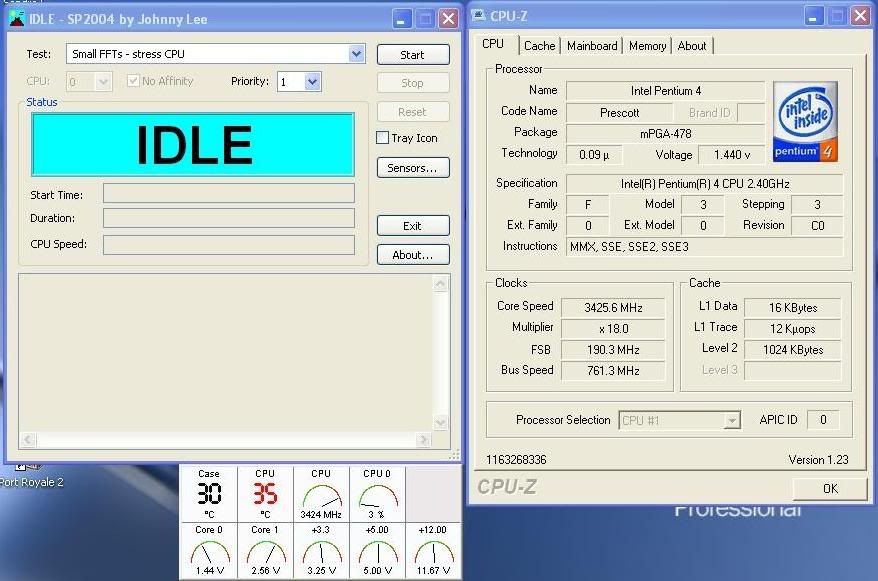The height and width of the screenshot is (581, 878).
Task: Click the Stop button
Action: 413,83
